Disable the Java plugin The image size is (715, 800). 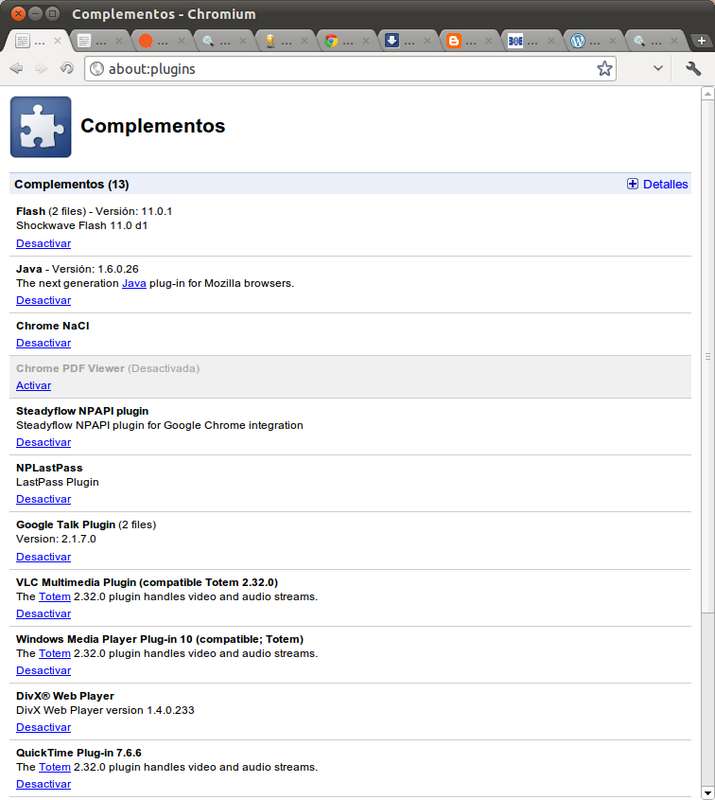(43, 300)
